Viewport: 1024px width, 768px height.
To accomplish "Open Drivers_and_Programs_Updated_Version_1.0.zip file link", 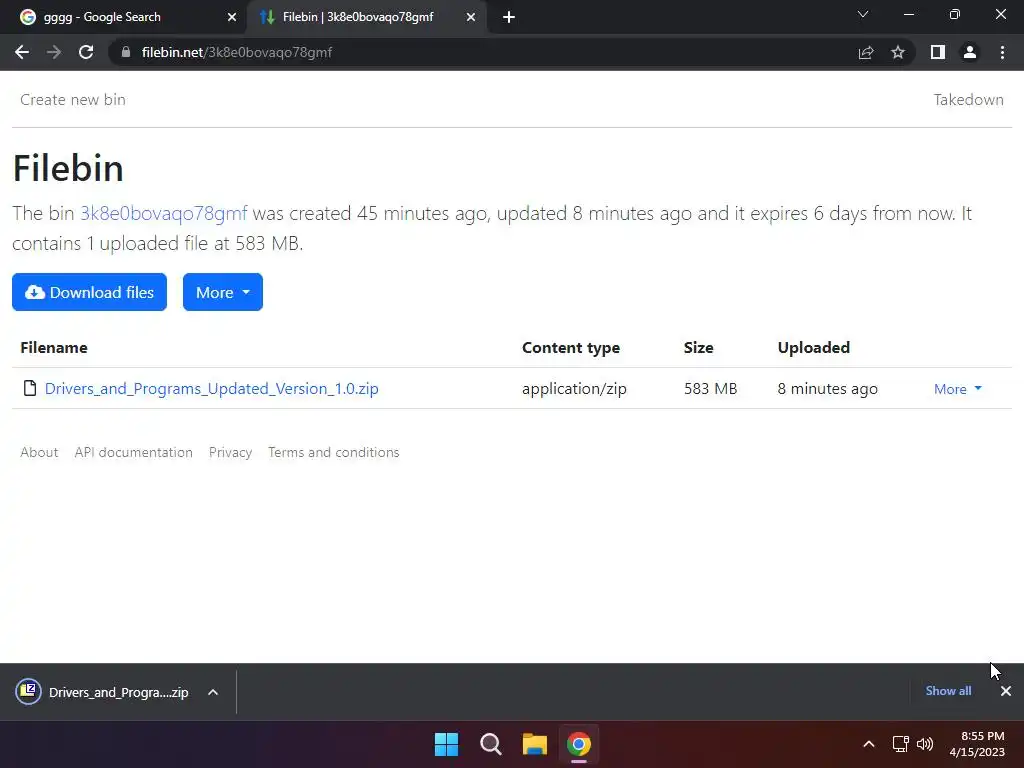I will click(212, 389).
